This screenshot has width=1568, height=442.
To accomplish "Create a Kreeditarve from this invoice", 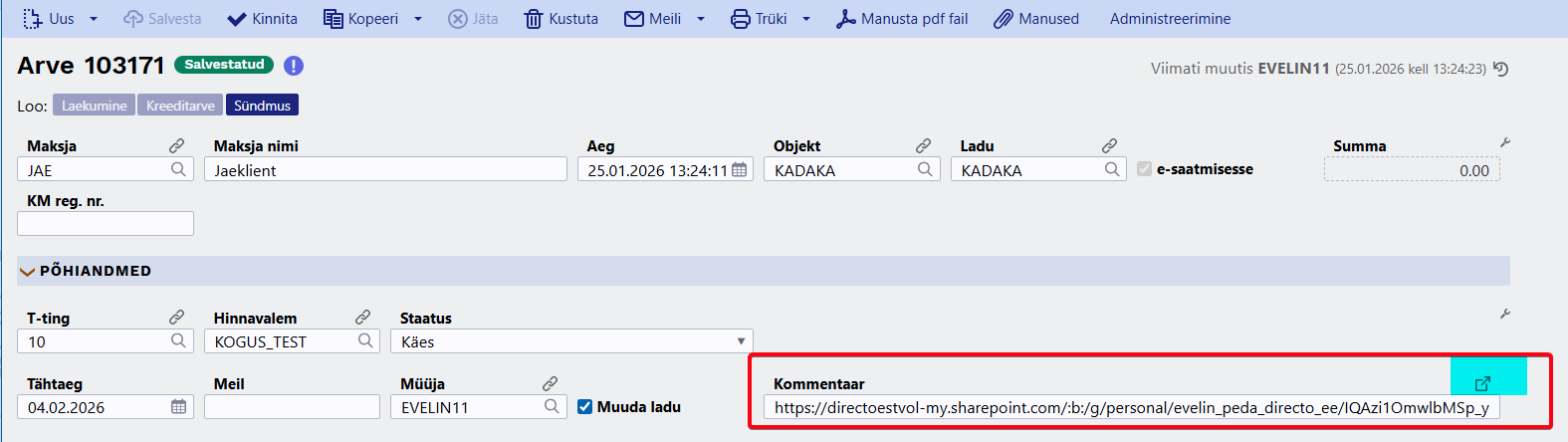I will point(180,106).
